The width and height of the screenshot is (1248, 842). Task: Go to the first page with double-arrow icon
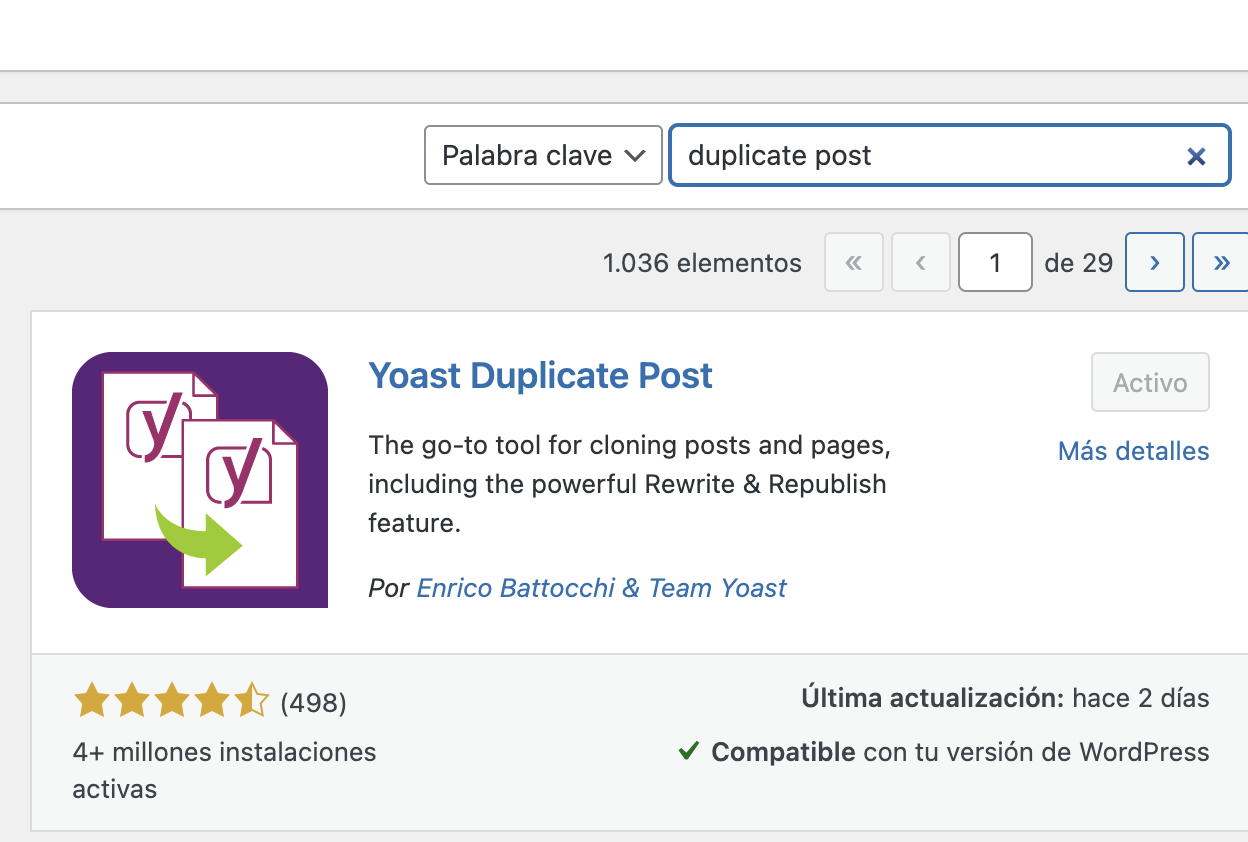pyautogui.click(x=853, y=262)
